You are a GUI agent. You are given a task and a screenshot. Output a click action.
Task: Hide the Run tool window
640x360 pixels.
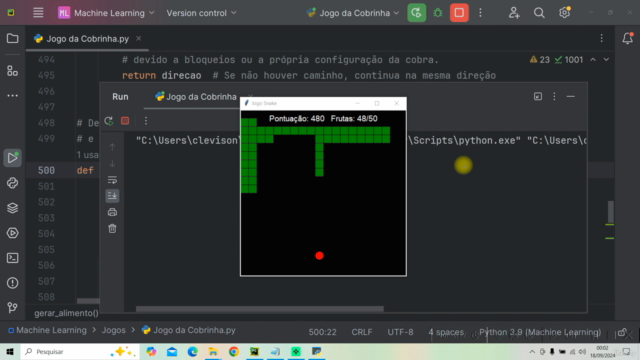coord(571,97)
